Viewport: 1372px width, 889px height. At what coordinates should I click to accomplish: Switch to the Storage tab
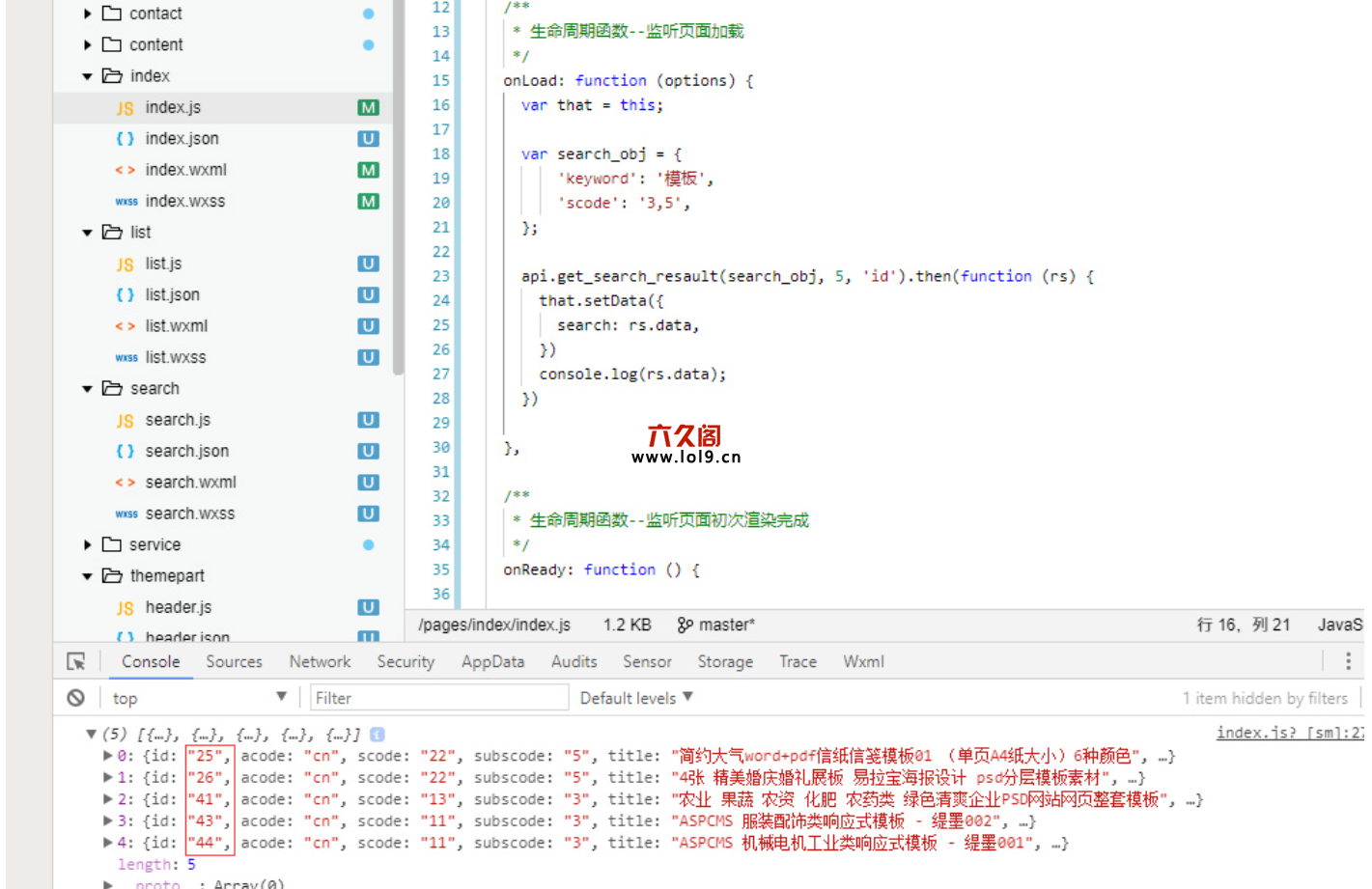point(725,661)
